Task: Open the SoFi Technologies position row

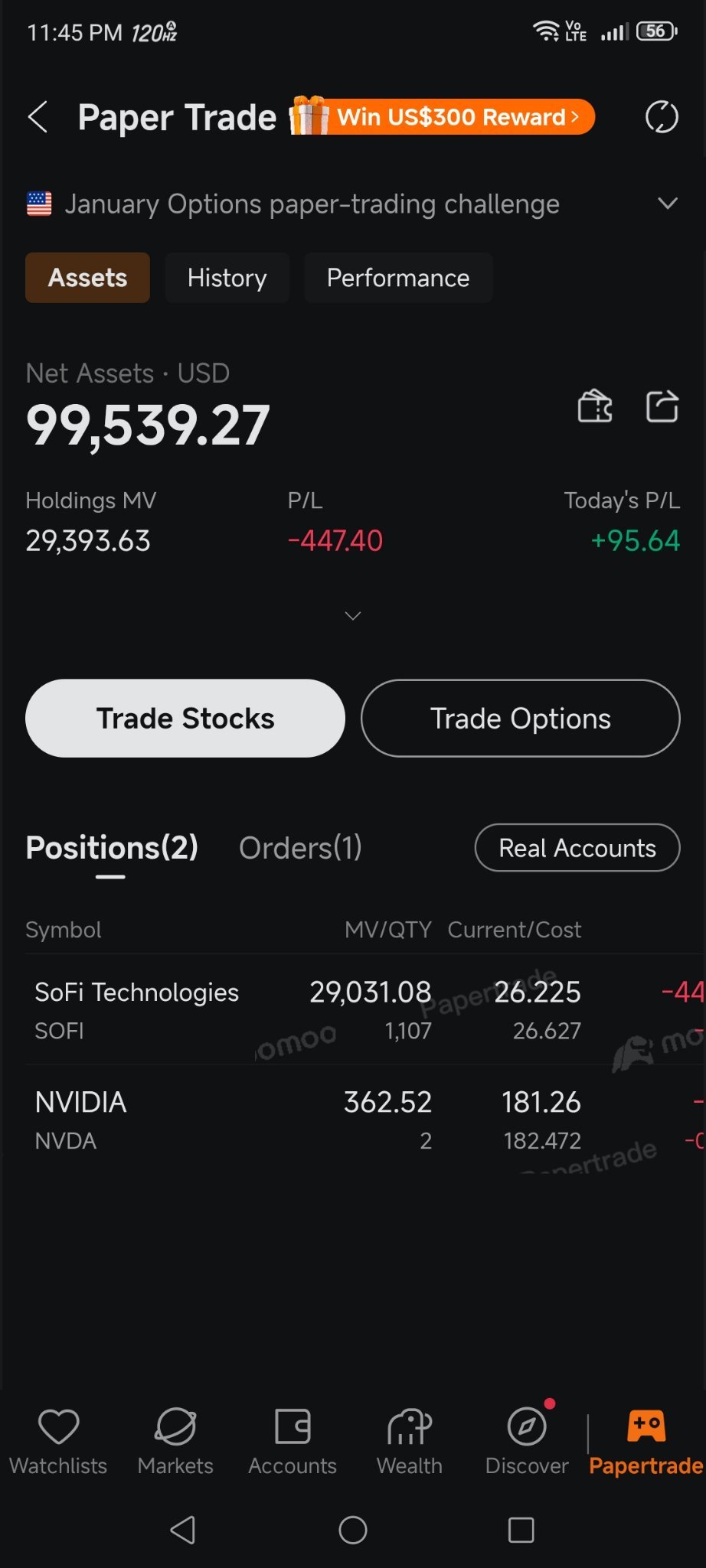Action: pyautogui.click(x=366, y=1010)
